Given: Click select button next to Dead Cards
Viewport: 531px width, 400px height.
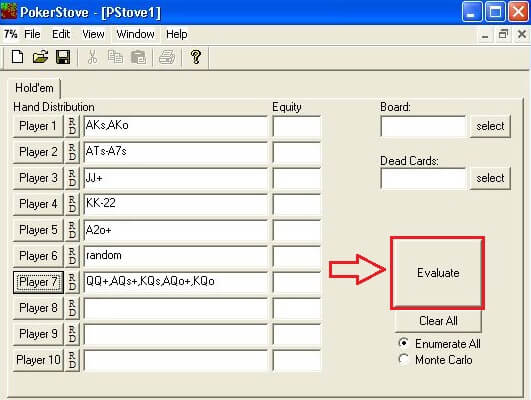Looking at the screenshot, I should coord(490,178).
